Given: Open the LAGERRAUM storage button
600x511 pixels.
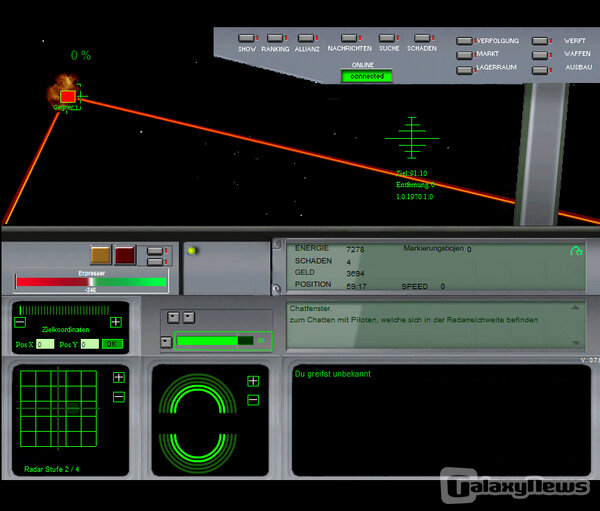Looking at the screenshot, I should (464, 70).
